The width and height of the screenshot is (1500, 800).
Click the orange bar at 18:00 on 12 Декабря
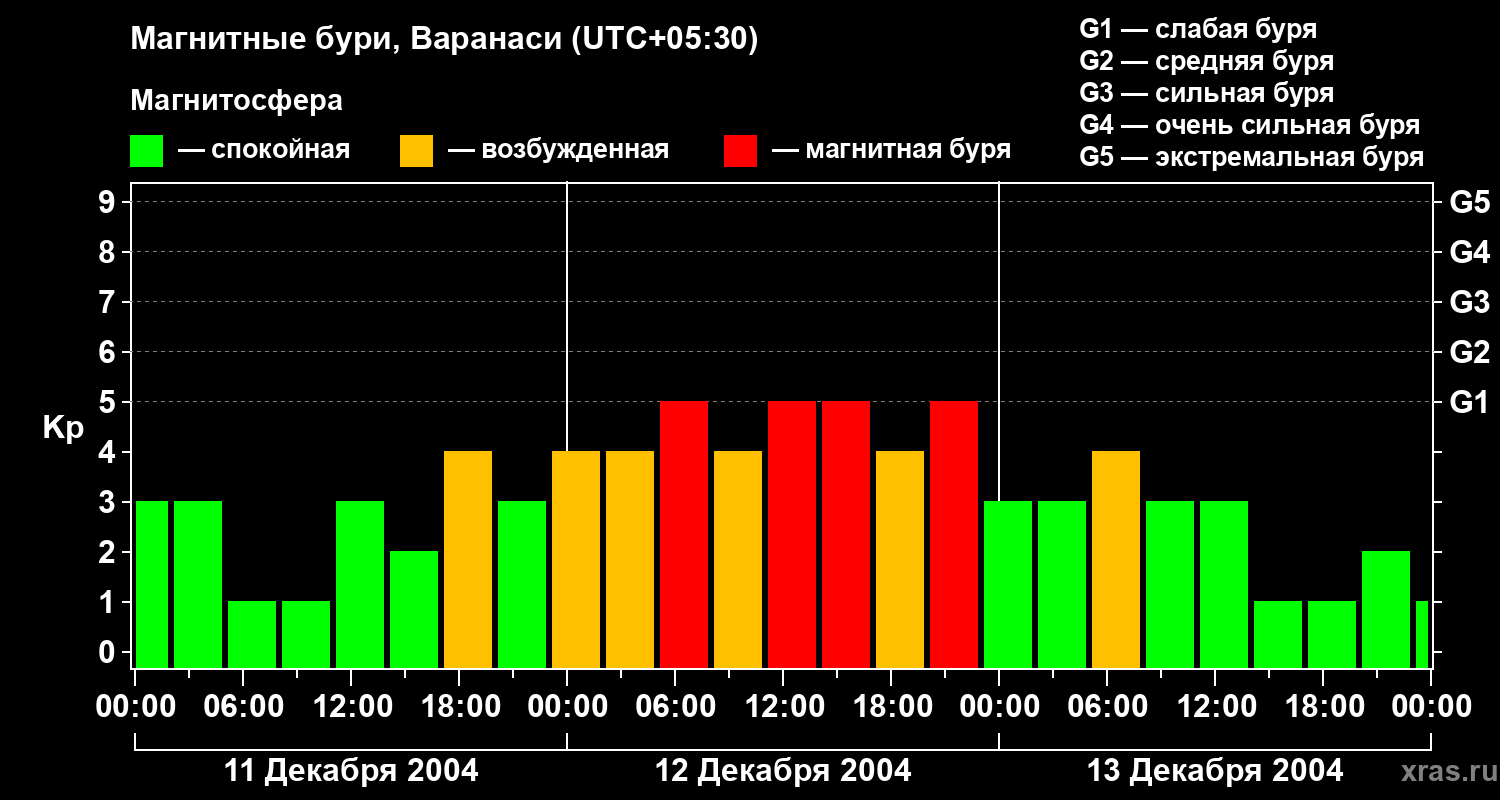click(900, 560)
